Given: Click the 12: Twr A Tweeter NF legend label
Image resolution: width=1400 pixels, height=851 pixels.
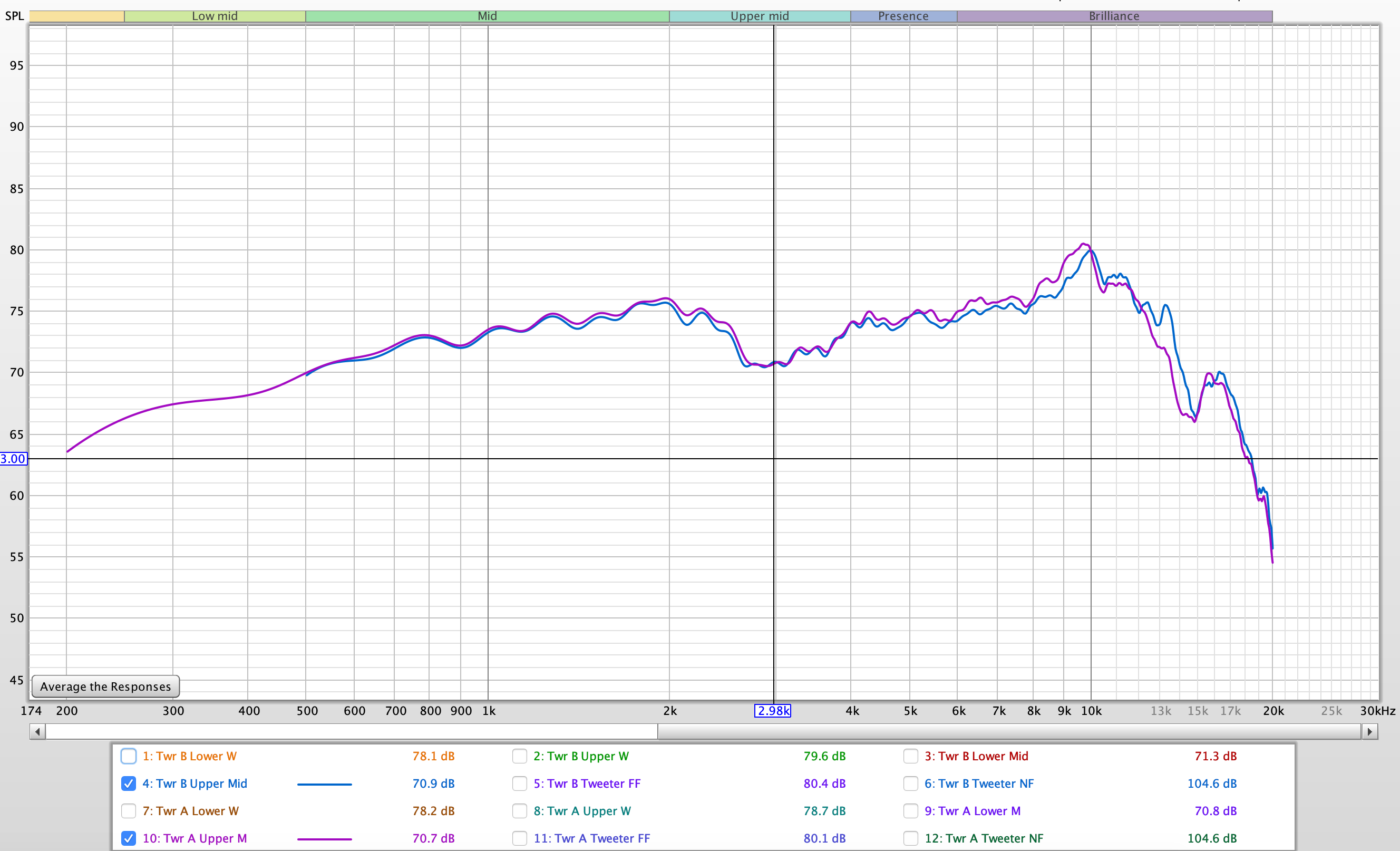Looking at the screenshot, I should click(984, 838).
